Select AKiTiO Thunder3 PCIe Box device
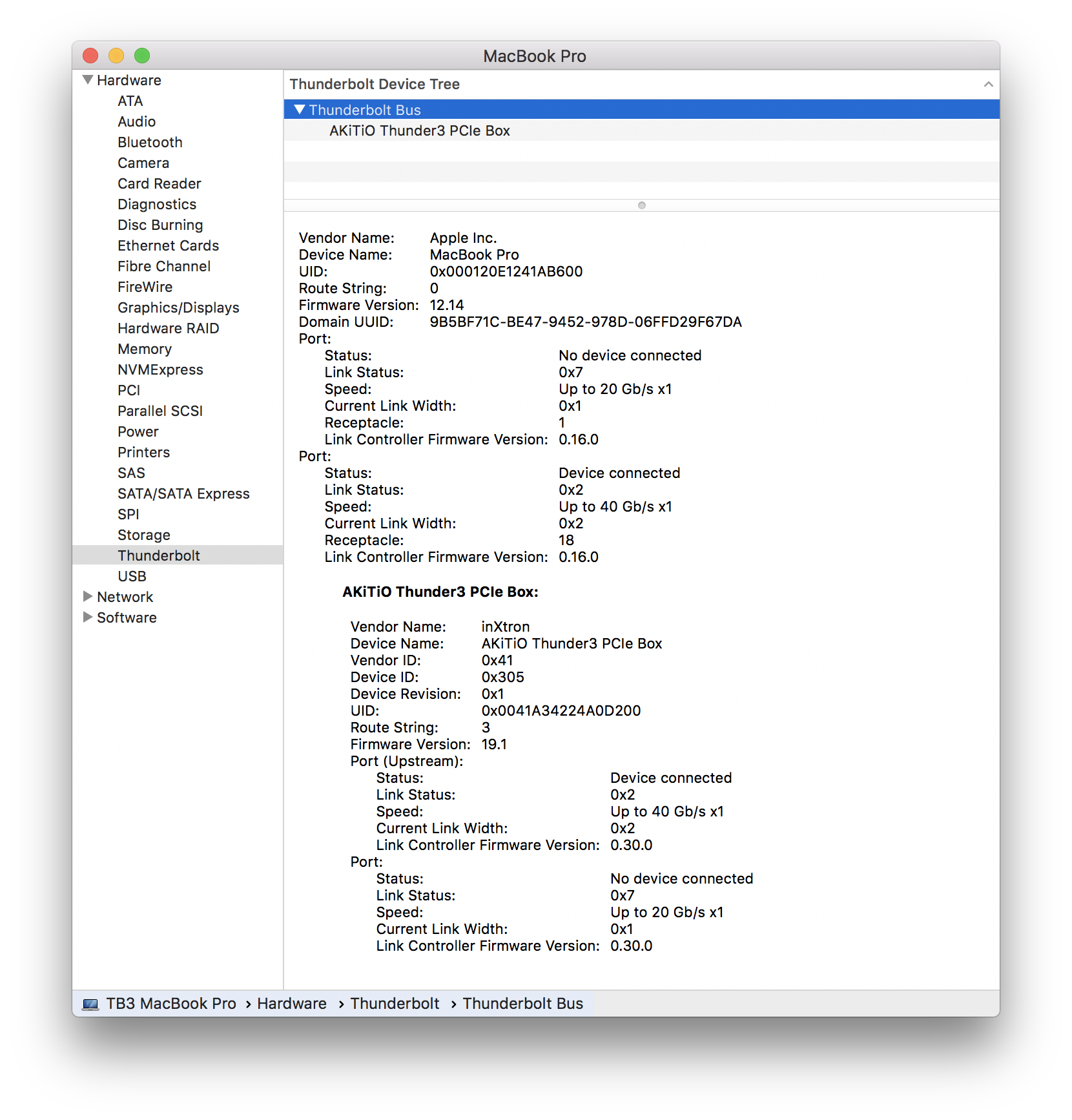 click(419, 131)
